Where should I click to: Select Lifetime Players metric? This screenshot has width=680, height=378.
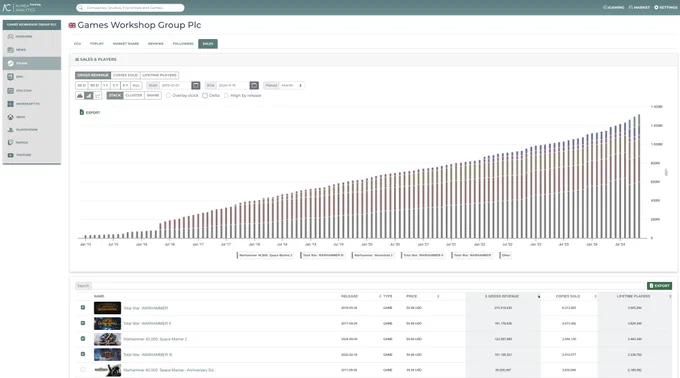tap(159, 75)
